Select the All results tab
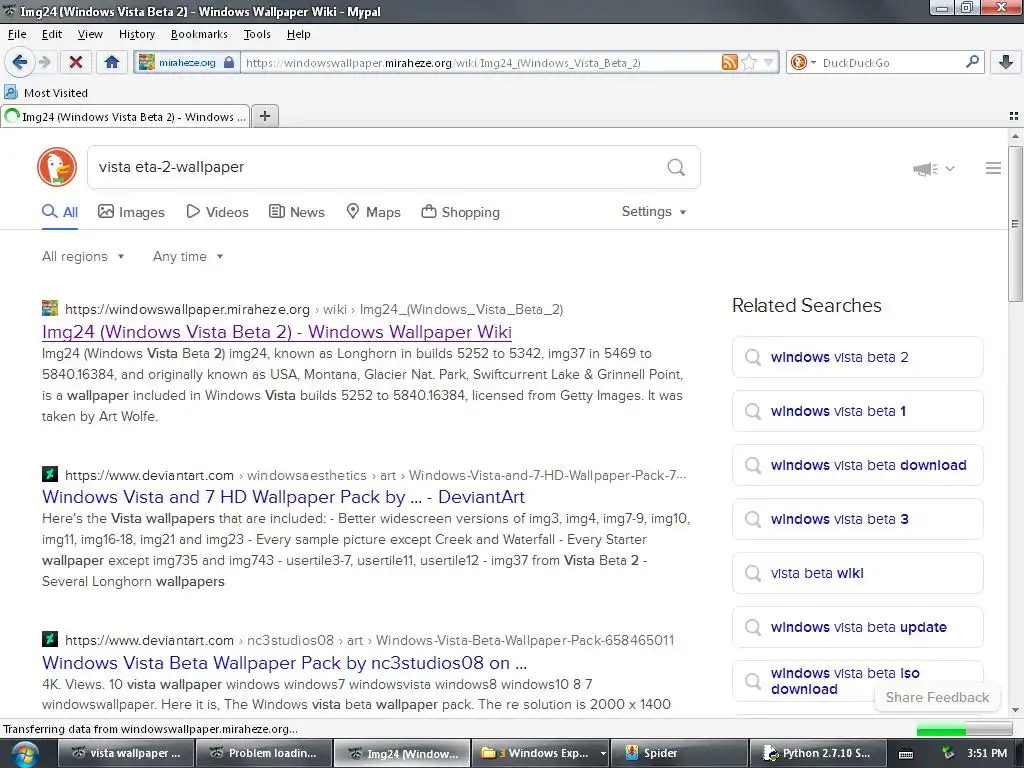This screenshot has width=1024, height=768. (60, 212)
